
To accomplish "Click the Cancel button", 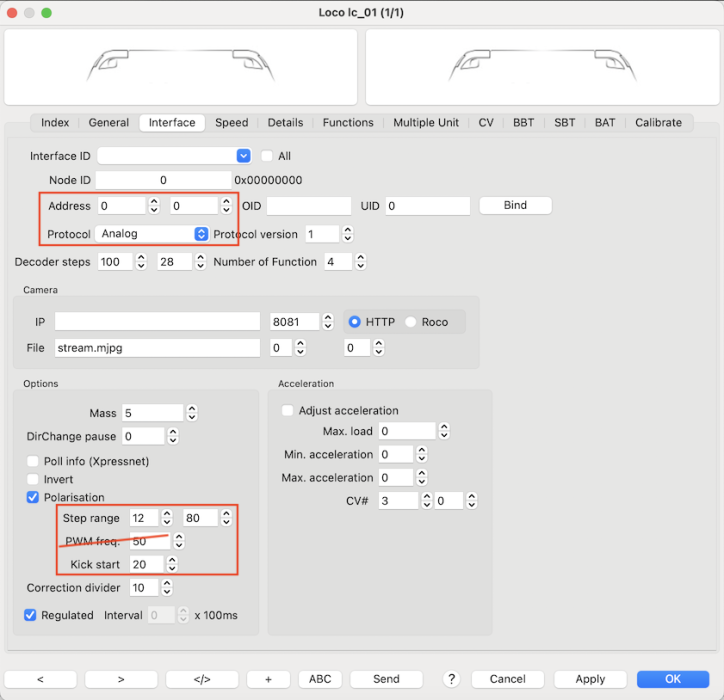I will [507, 679].
